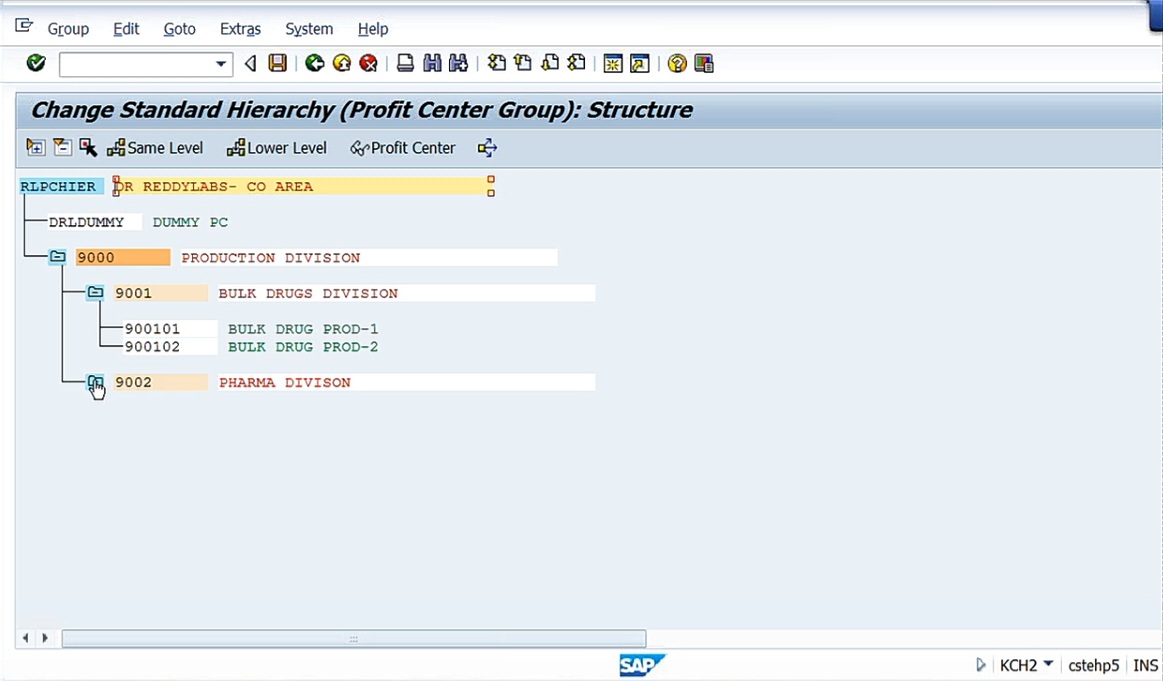Screen dimensions: 1163x681
Task: Jump to First Page icon
Action: click(496, 63)
